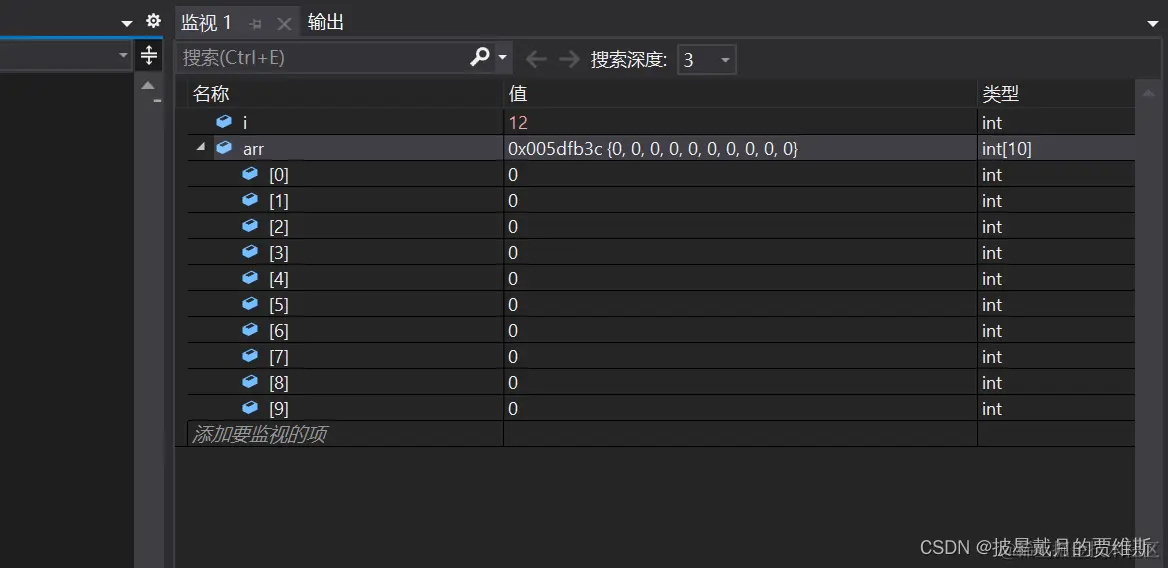The width and height of the screenshot is (1168, 568).
Task: Open the settings gear in left panel header
Action: [153, 21]
